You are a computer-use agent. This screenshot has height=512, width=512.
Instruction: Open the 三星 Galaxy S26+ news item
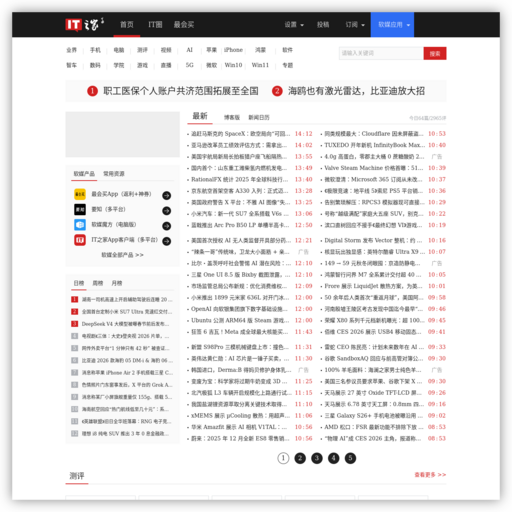coord(373,416)
